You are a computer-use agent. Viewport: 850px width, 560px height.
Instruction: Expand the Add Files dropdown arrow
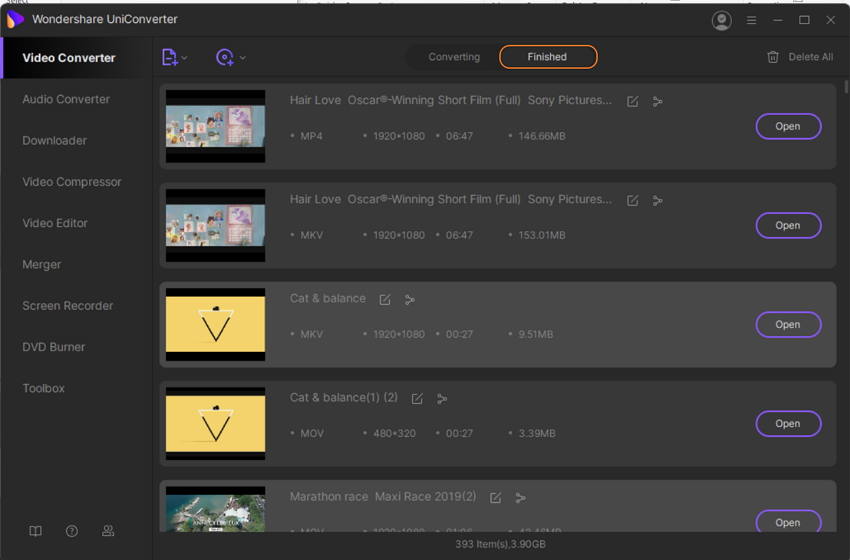coord(185,57)
